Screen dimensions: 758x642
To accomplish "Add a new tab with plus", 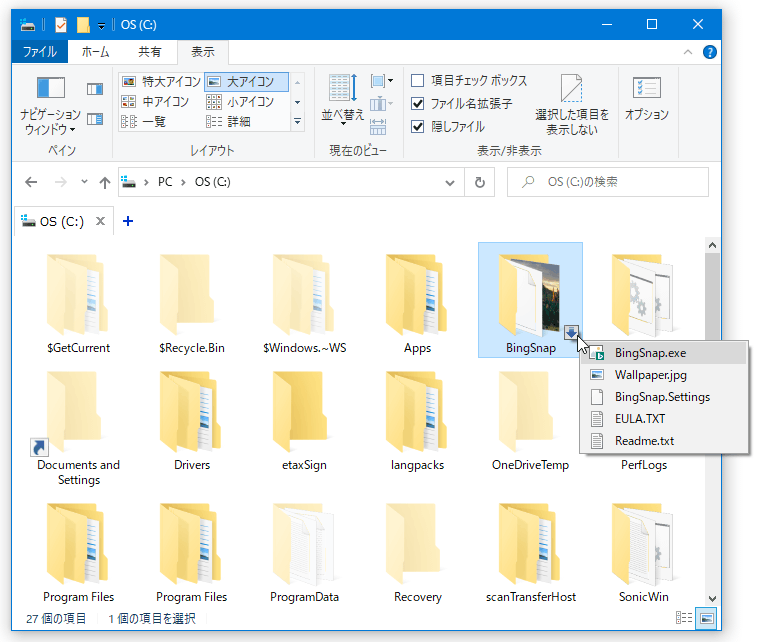I will (x=128, y=221).
